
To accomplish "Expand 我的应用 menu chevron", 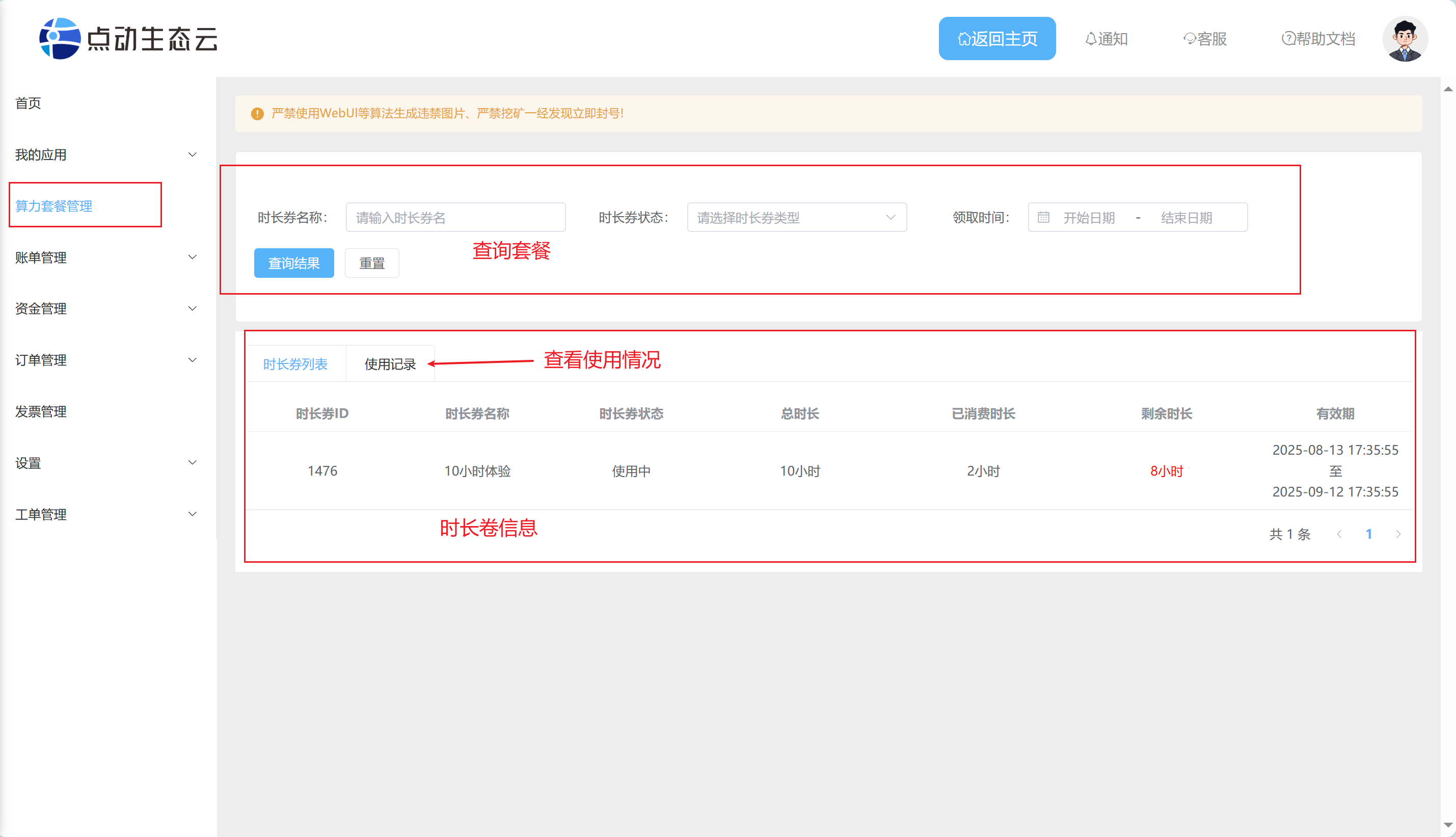I will coord(193,154).
